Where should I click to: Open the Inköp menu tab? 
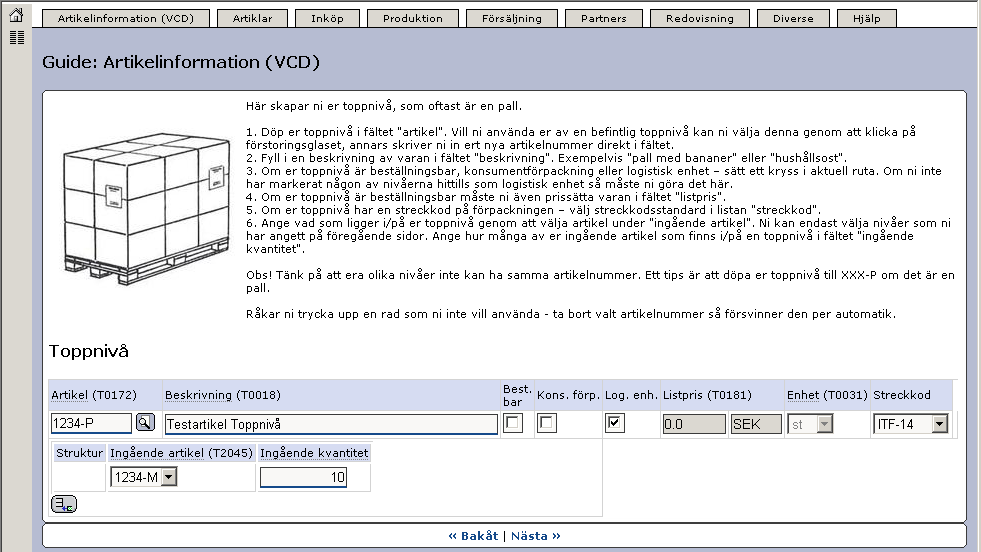(328, 18)
